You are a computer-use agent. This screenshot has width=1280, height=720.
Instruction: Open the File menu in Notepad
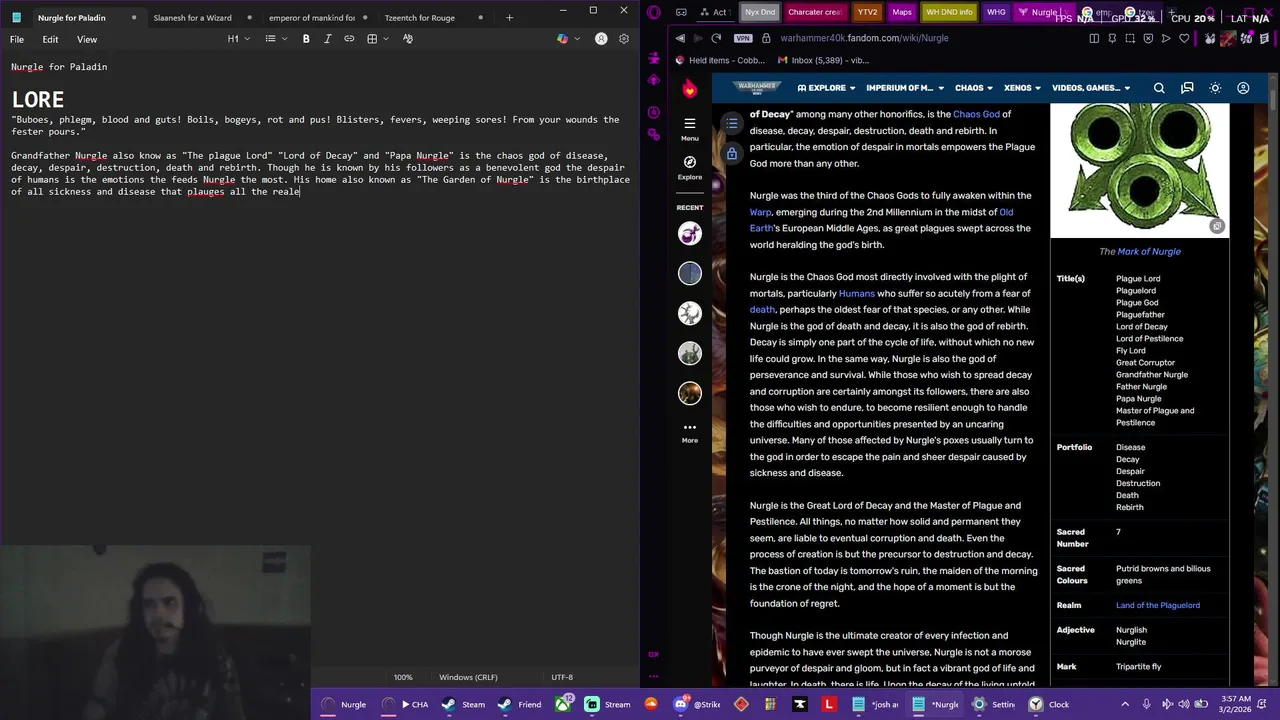(x=17, y=39)
